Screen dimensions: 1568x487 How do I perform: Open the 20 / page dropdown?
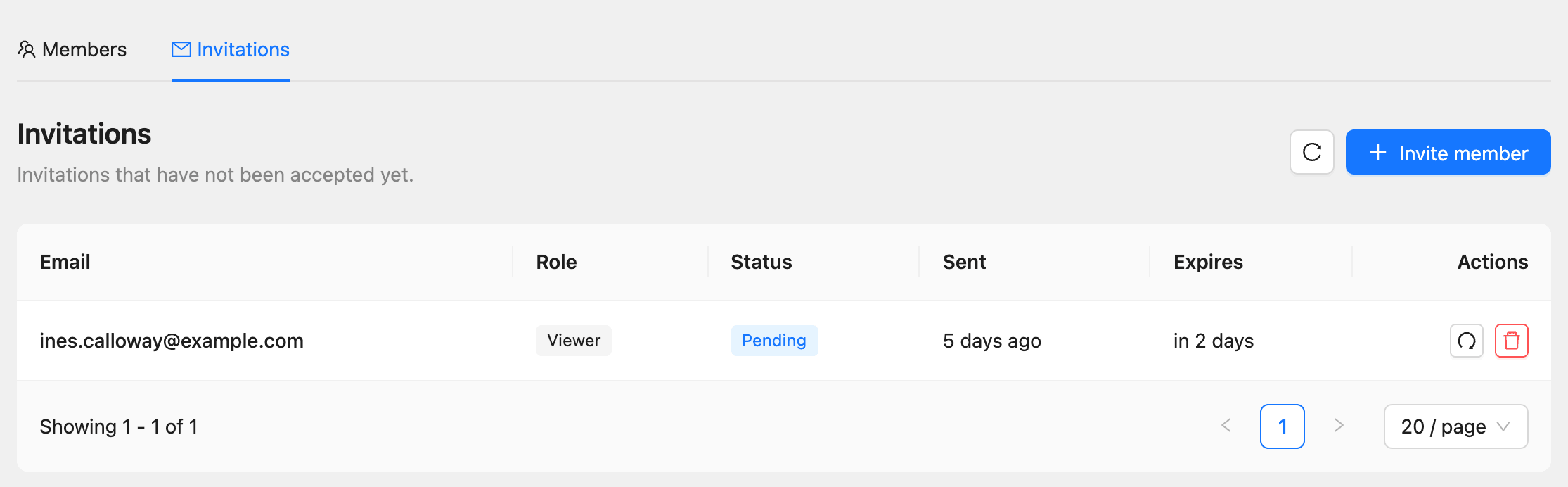coord(1455,426)
